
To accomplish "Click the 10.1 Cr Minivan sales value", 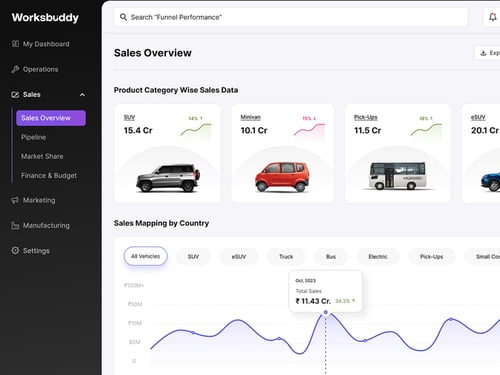I will [254, 130].
